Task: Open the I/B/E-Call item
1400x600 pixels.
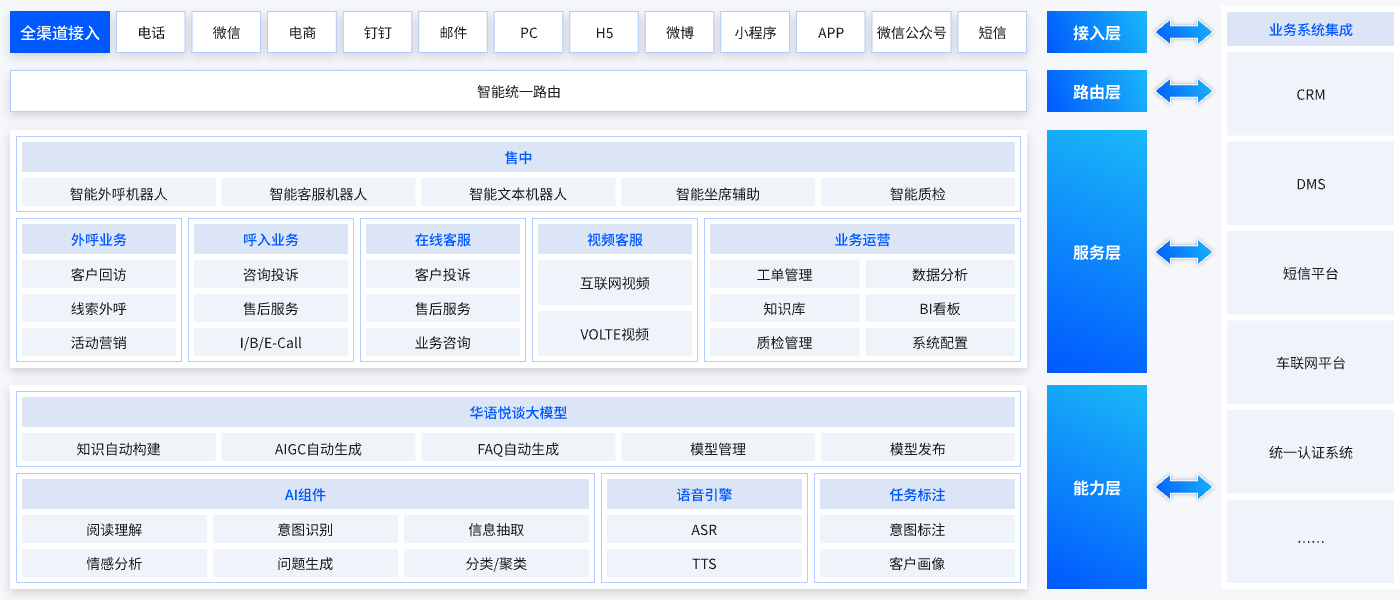Action: [x=271, y=343]
